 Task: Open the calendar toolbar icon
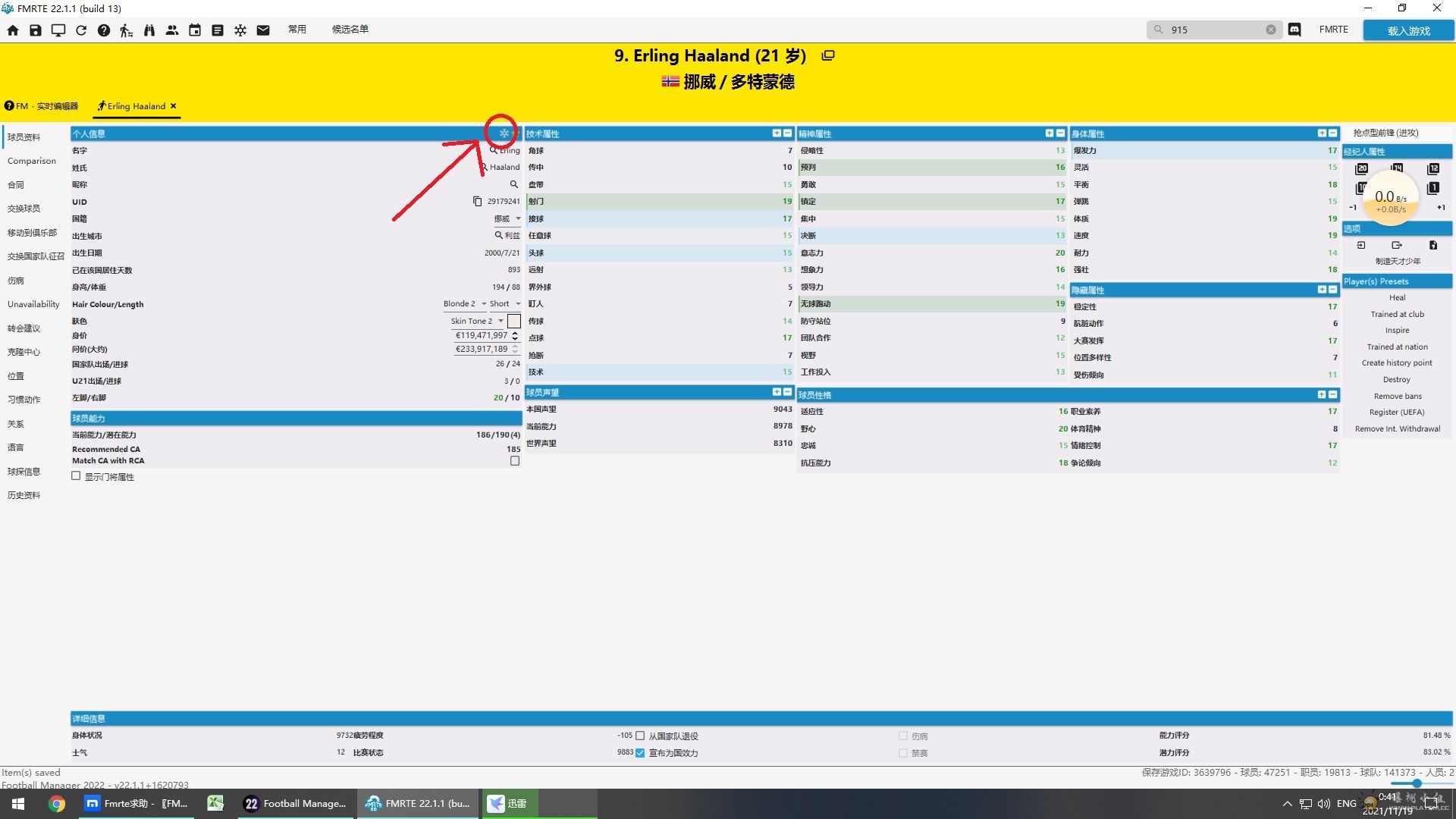click(195, 30)
